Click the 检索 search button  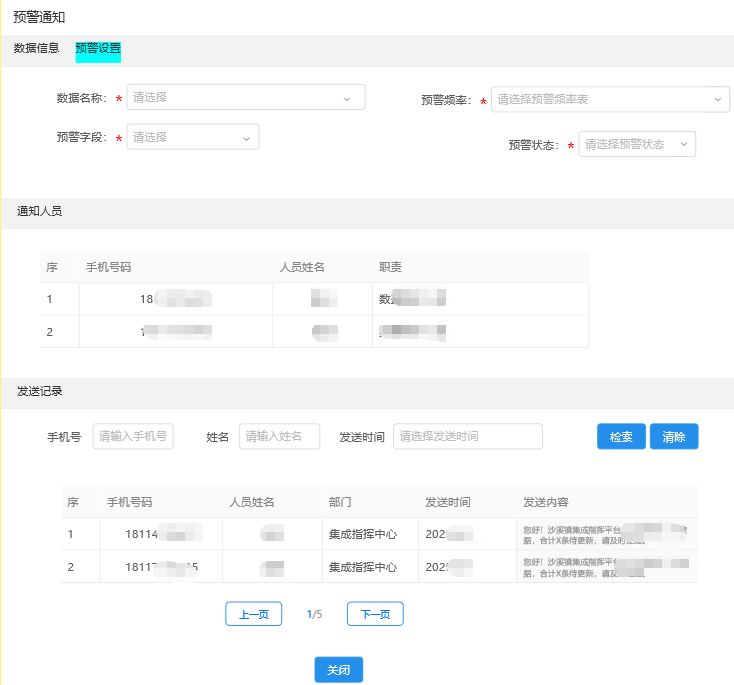point(621,437)
